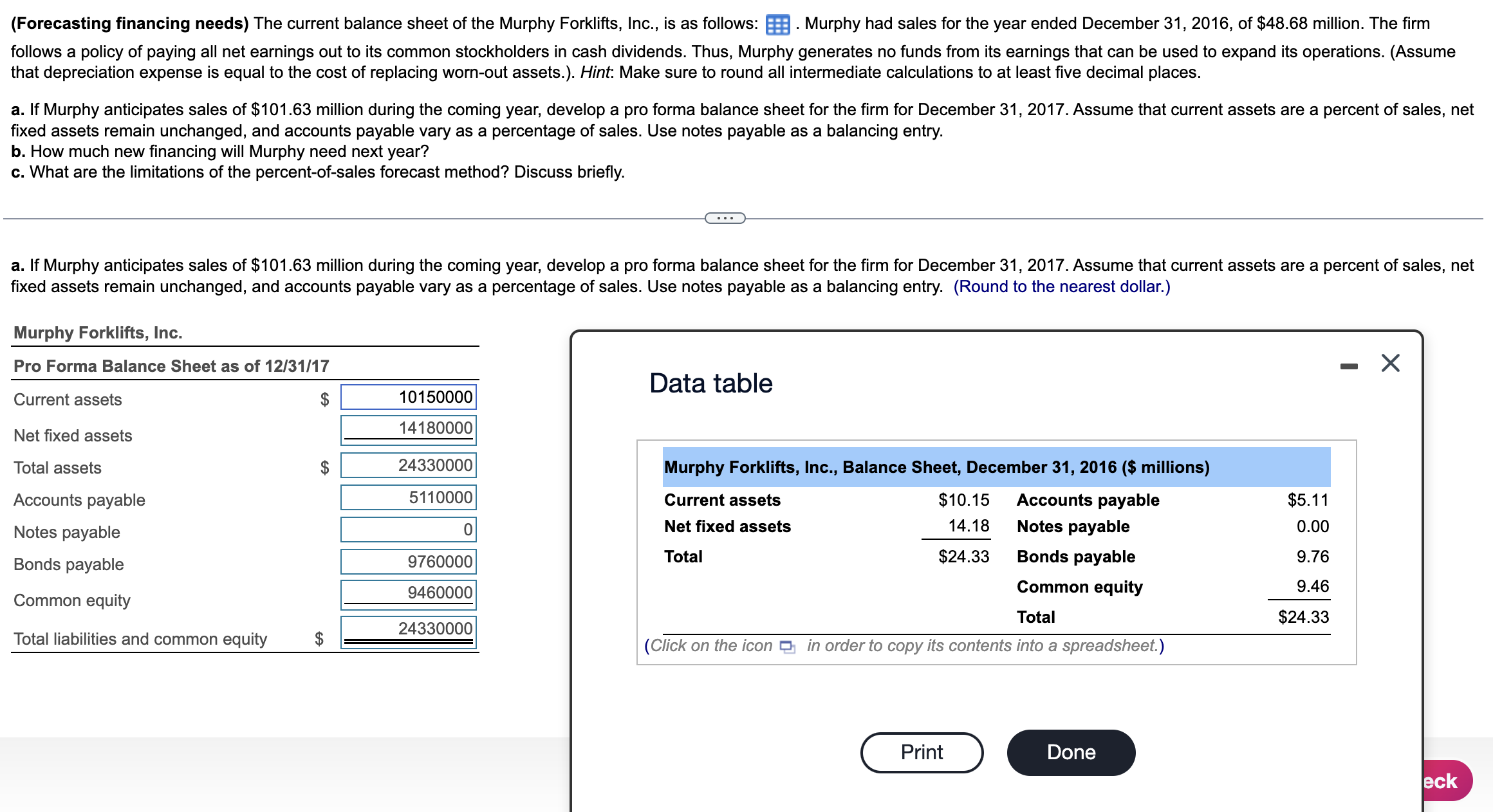Click the Done button

1070,752
